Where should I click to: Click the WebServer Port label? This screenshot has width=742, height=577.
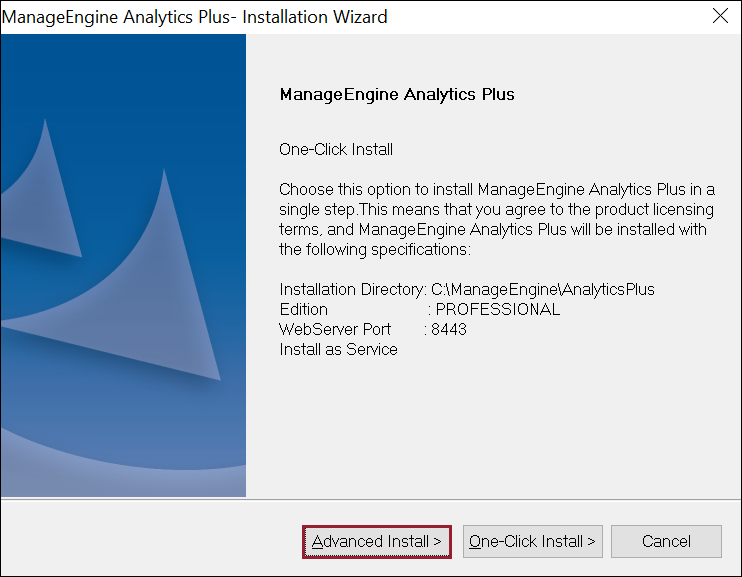click(x=335, y=330)
